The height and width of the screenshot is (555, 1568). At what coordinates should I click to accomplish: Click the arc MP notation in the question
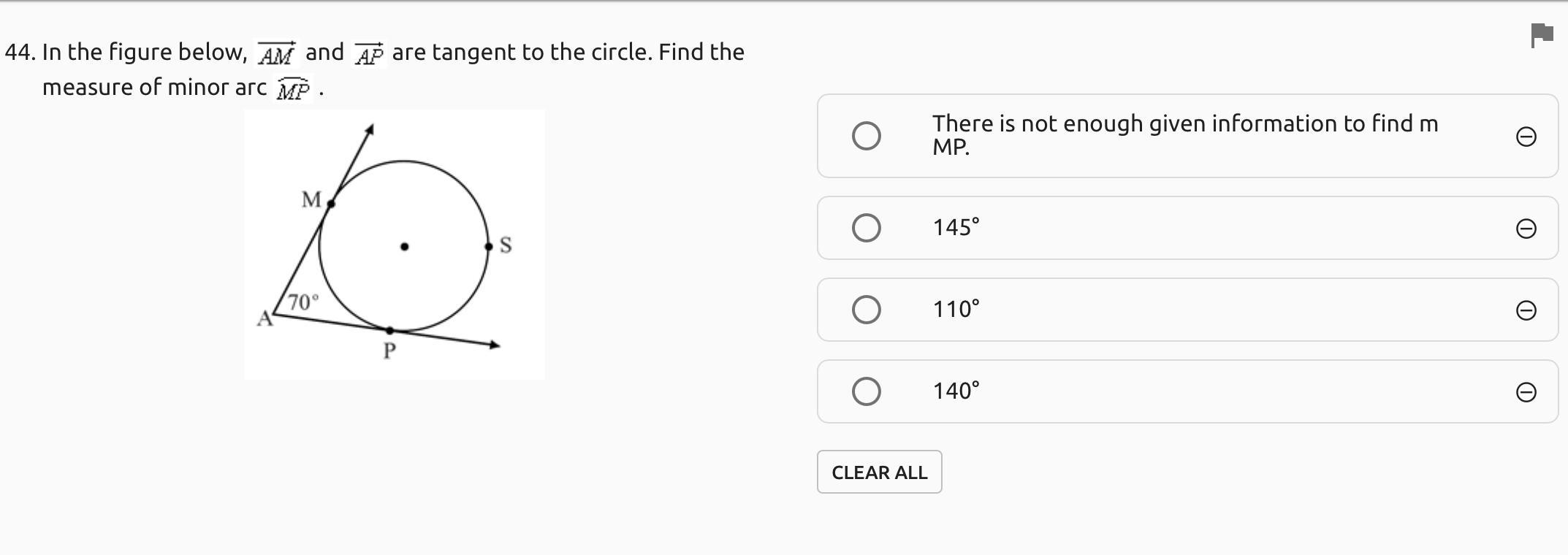(293, 89)
